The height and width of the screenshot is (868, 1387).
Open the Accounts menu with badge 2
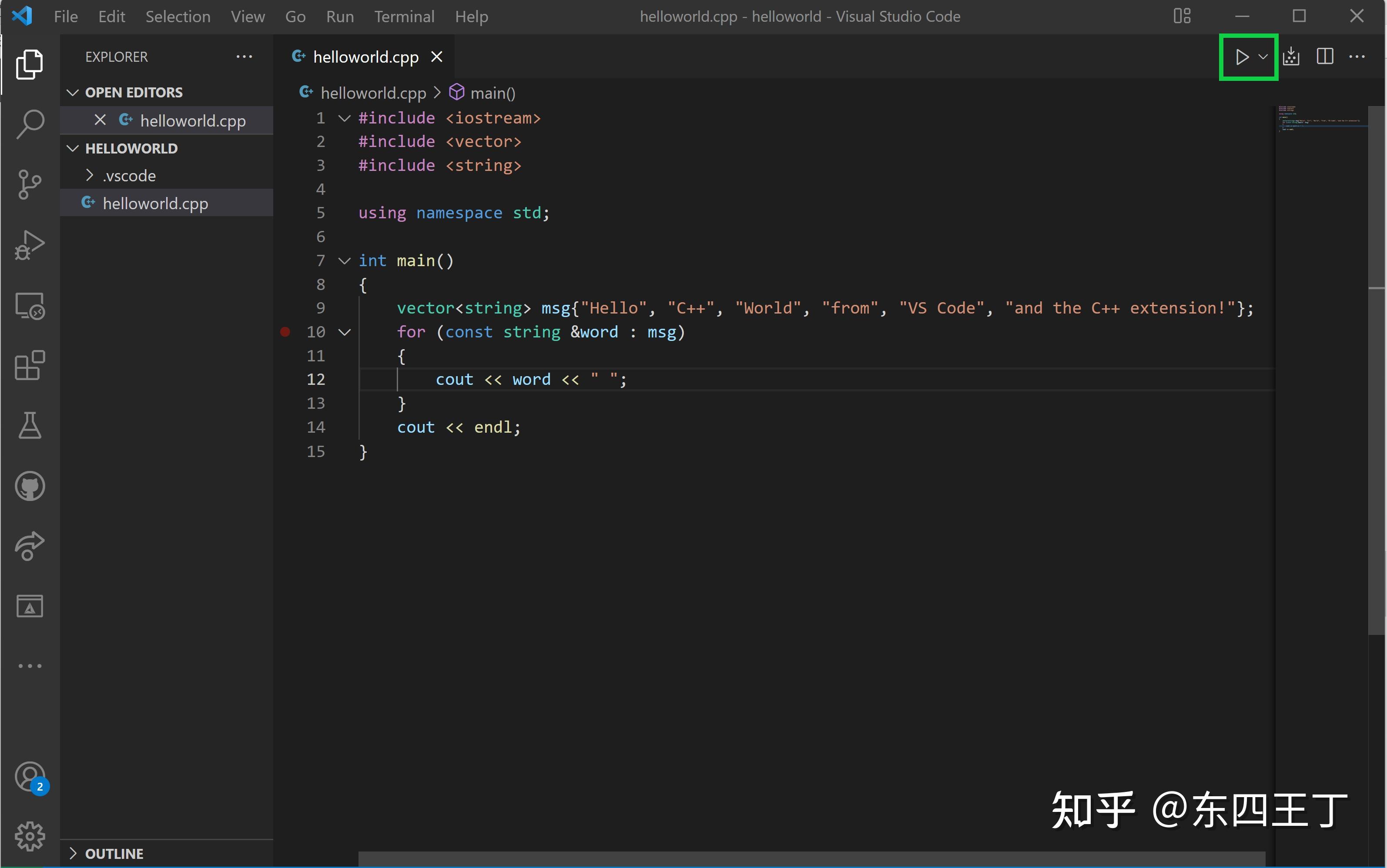30,778
